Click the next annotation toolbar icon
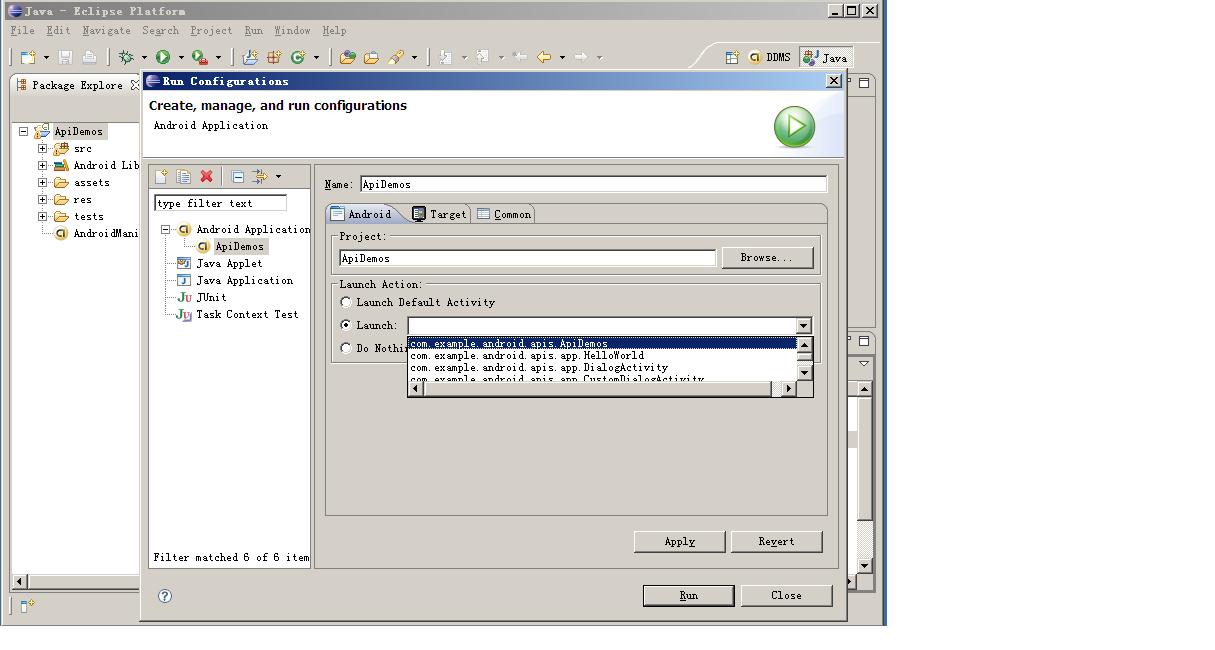The width and height of the screenshot is (1215, 650). click(x=446, y=58)
